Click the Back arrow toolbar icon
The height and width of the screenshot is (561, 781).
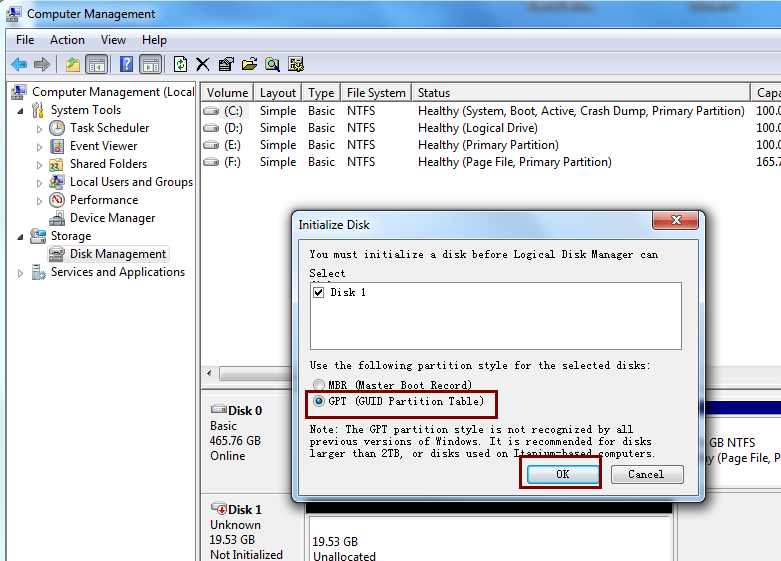click(x=19, y=64)
